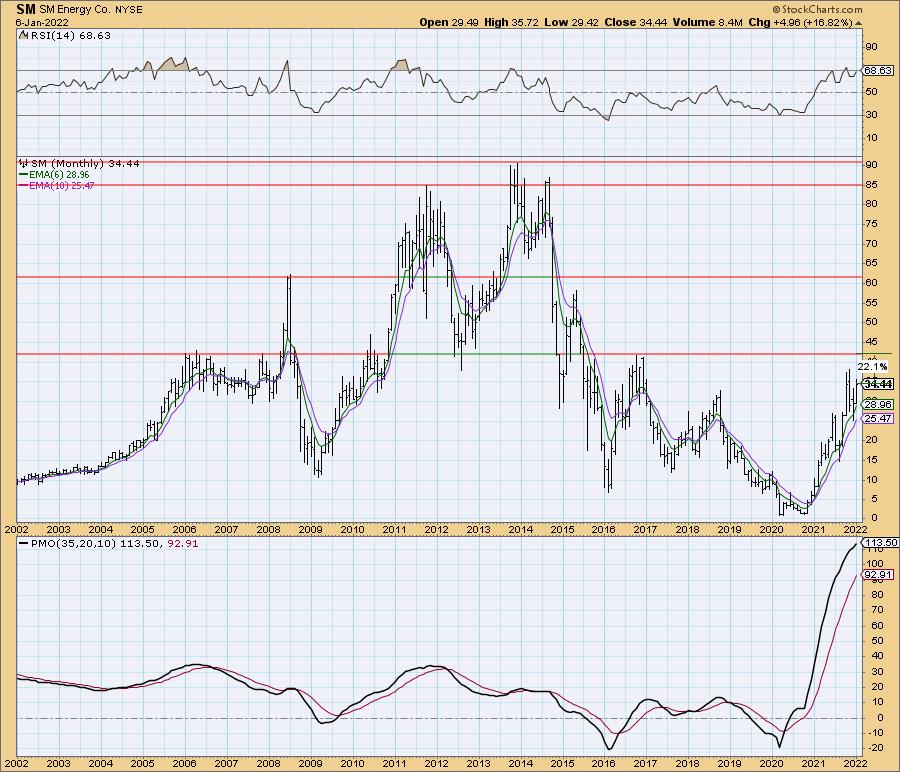Click the Chg +4.96 (+16.82%) value
The width and height of the screenshot is (900, 772).
801,22
